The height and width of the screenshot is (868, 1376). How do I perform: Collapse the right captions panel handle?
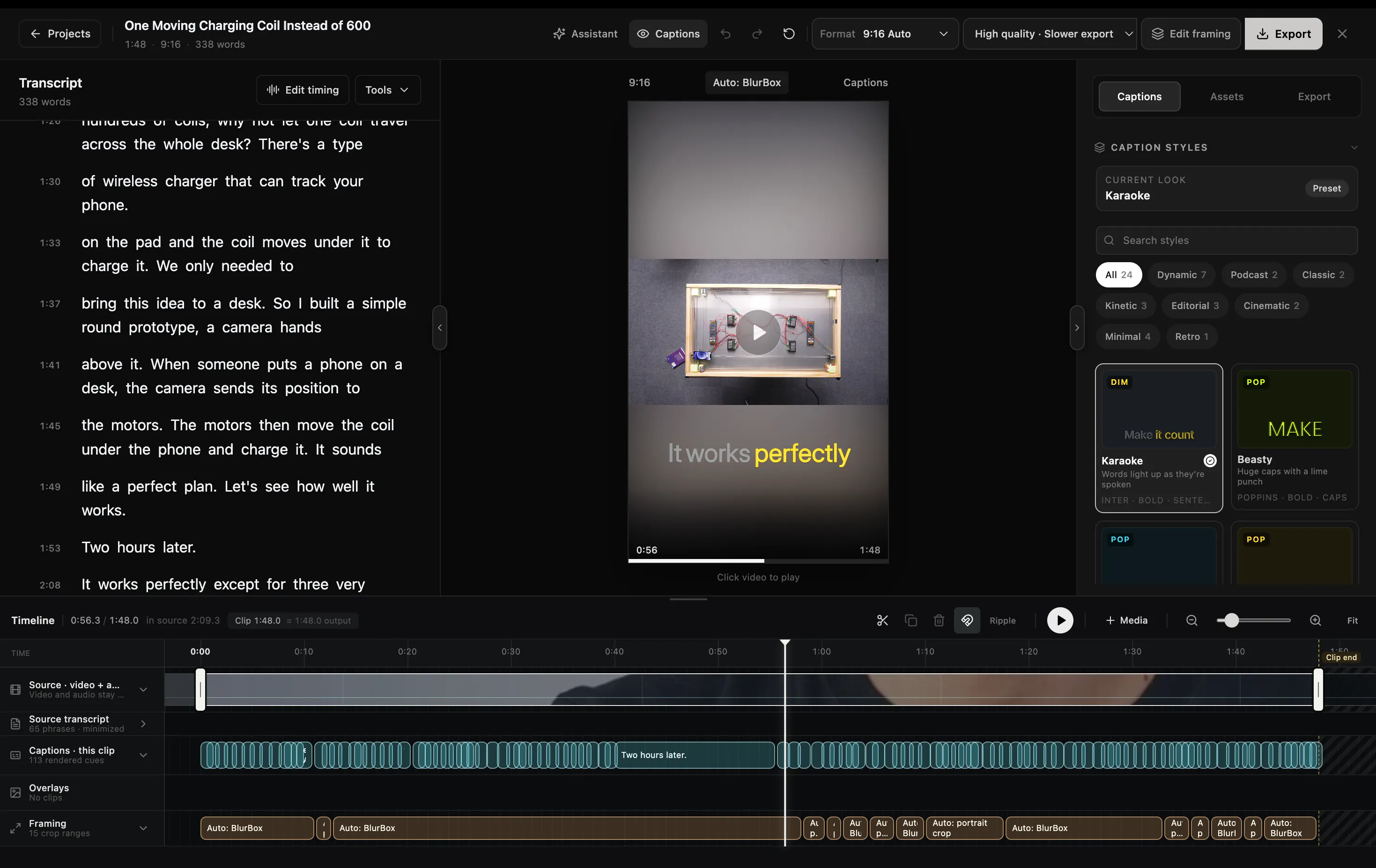(1077, 328)
